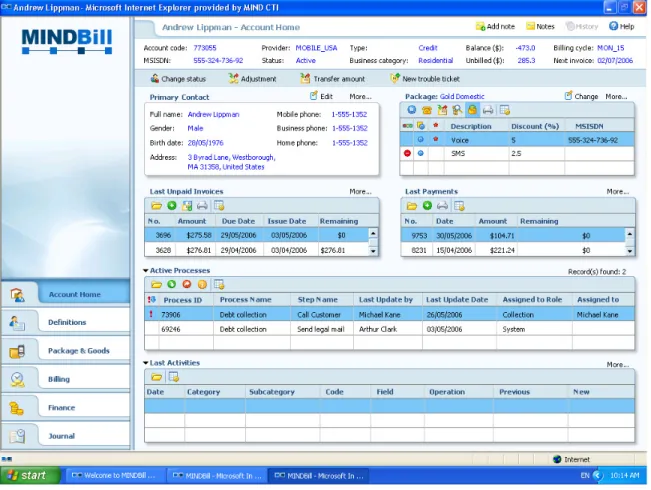Click the Journal sidebar icon

pyautogui.click(x=17, y=436)
